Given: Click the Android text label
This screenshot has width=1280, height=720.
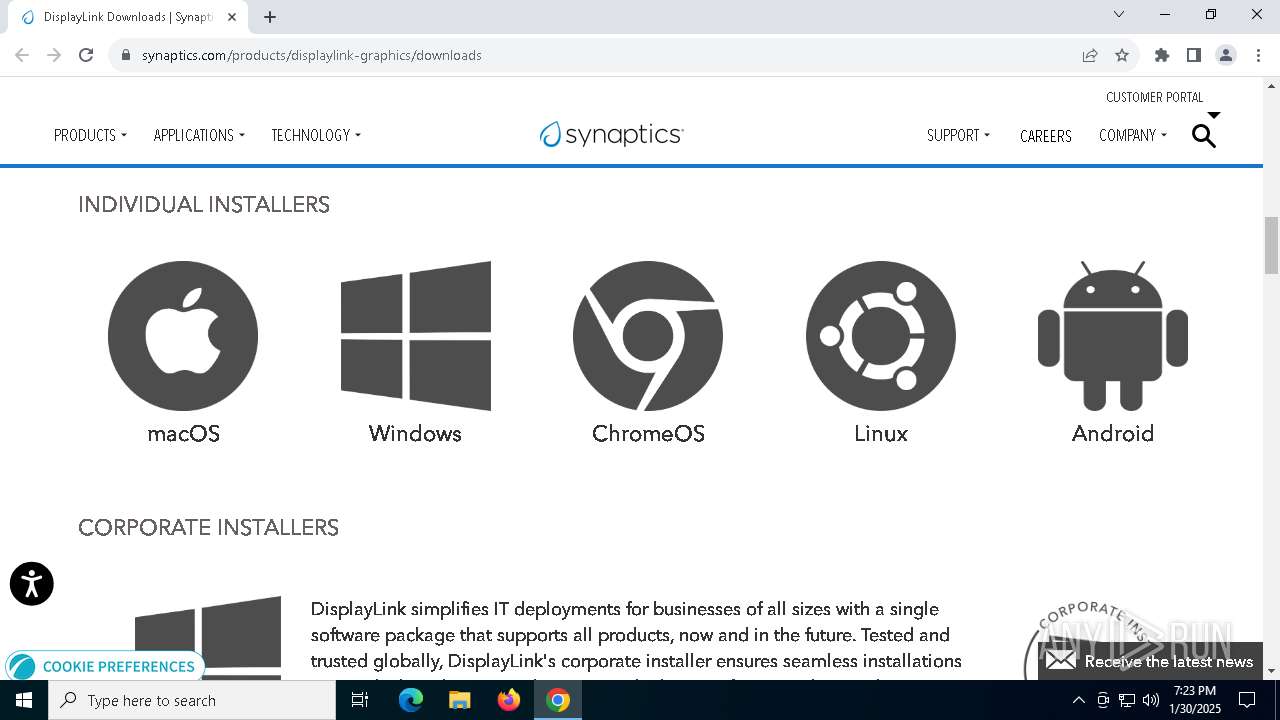Looking at the screenshot, I should click(1113, 433).
